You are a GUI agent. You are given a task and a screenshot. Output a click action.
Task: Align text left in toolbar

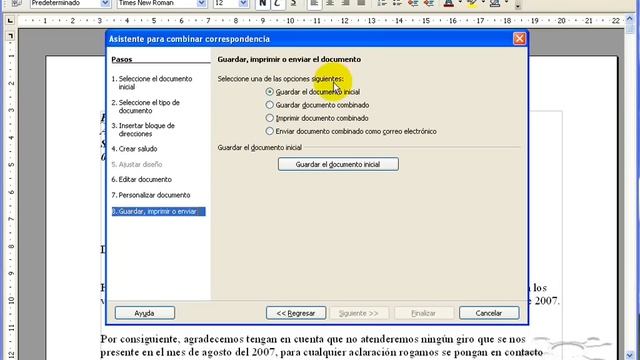pos(314,4)
